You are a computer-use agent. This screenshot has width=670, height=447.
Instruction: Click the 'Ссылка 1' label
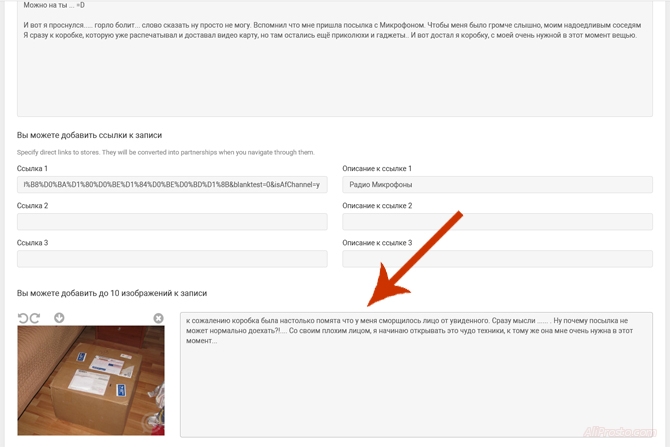[32, 169]
